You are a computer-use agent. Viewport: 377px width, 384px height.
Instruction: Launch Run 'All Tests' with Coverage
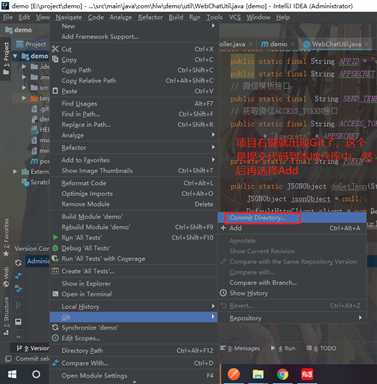[x=133, y=259]
